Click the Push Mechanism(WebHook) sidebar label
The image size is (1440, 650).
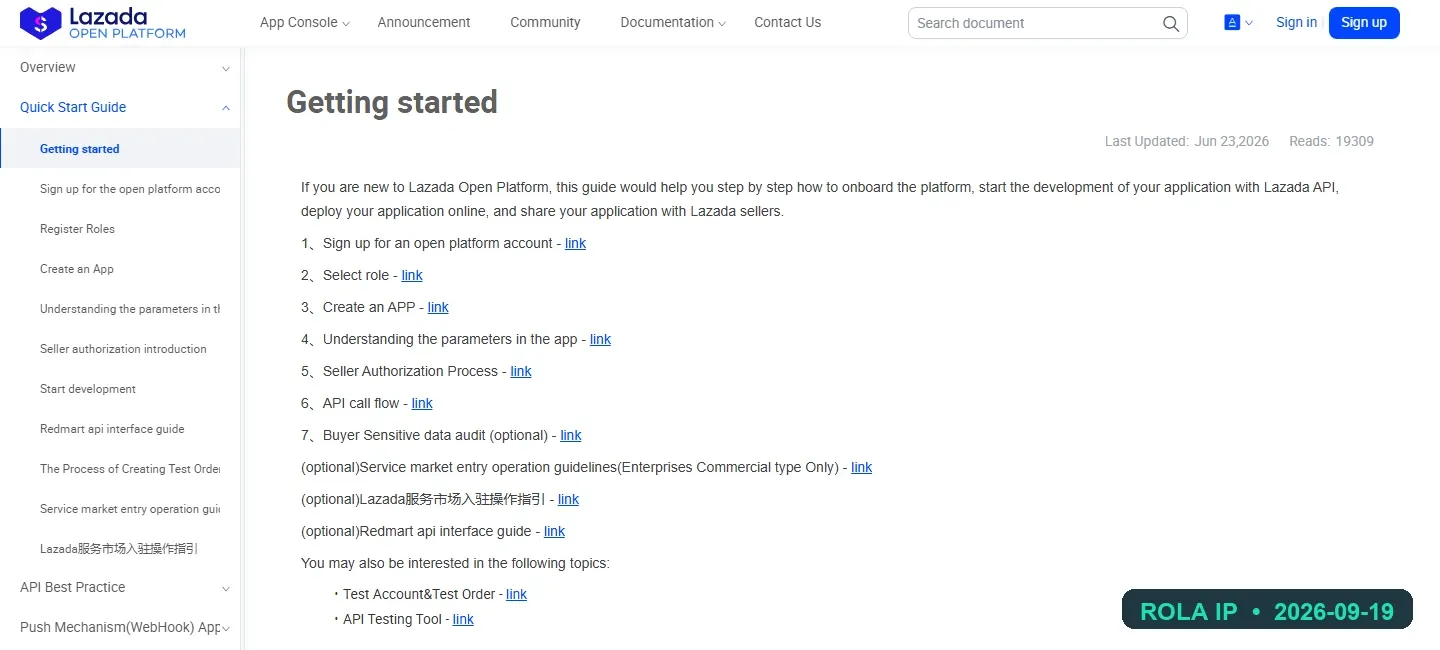point(120,627)
